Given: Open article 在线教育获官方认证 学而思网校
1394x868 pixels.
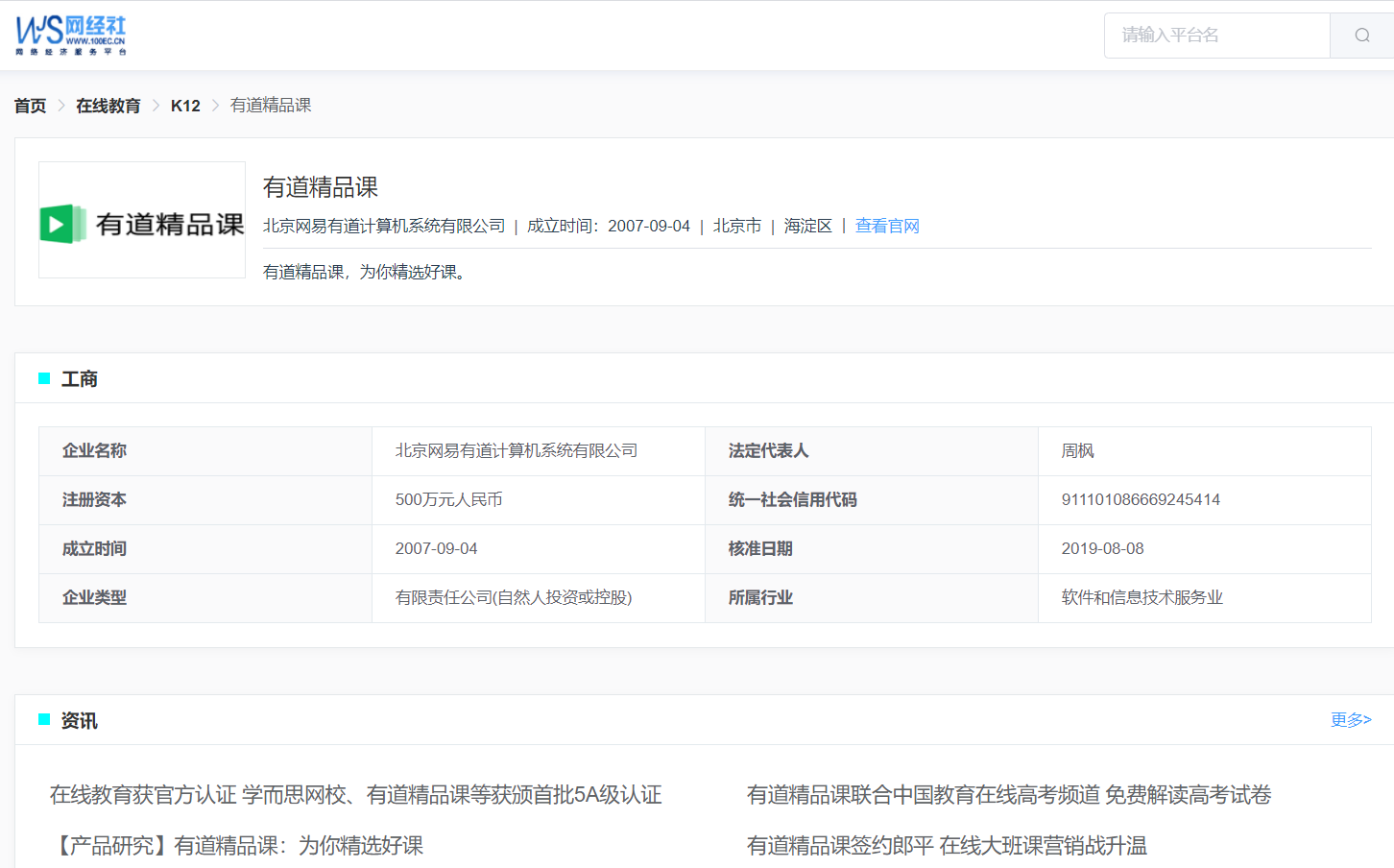Looking at the screenshot, I should (x=356, y=795).
